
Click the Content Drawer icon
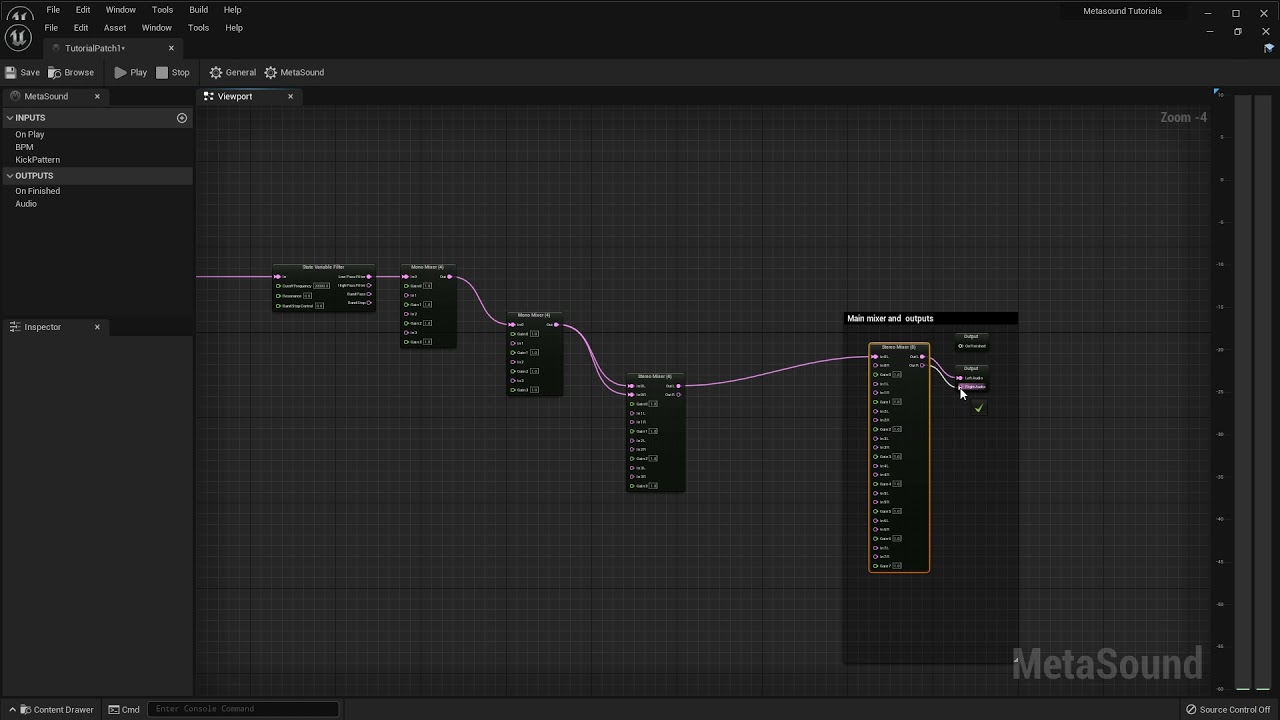26,710
